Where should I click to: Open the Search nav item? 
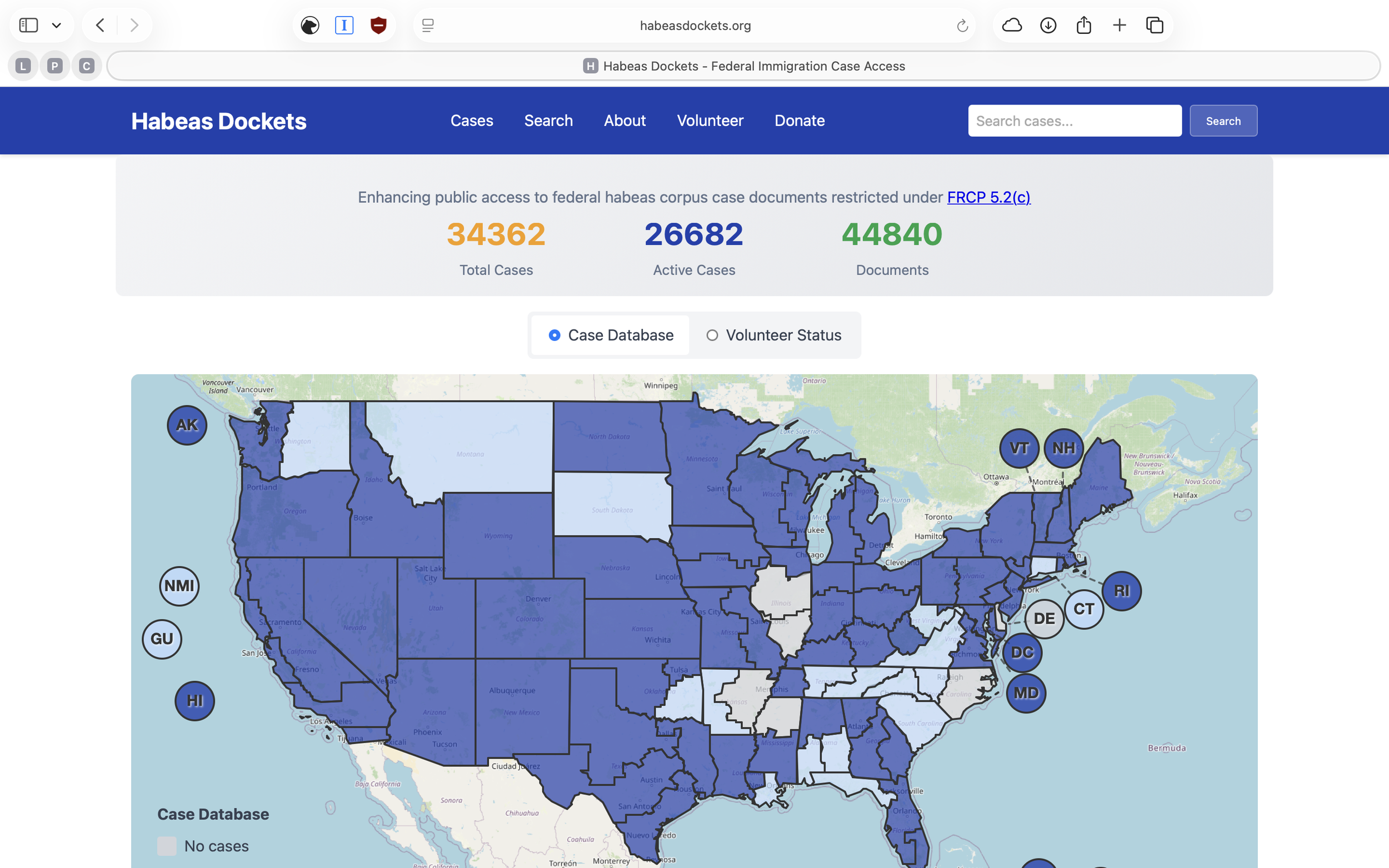point(548,121)
